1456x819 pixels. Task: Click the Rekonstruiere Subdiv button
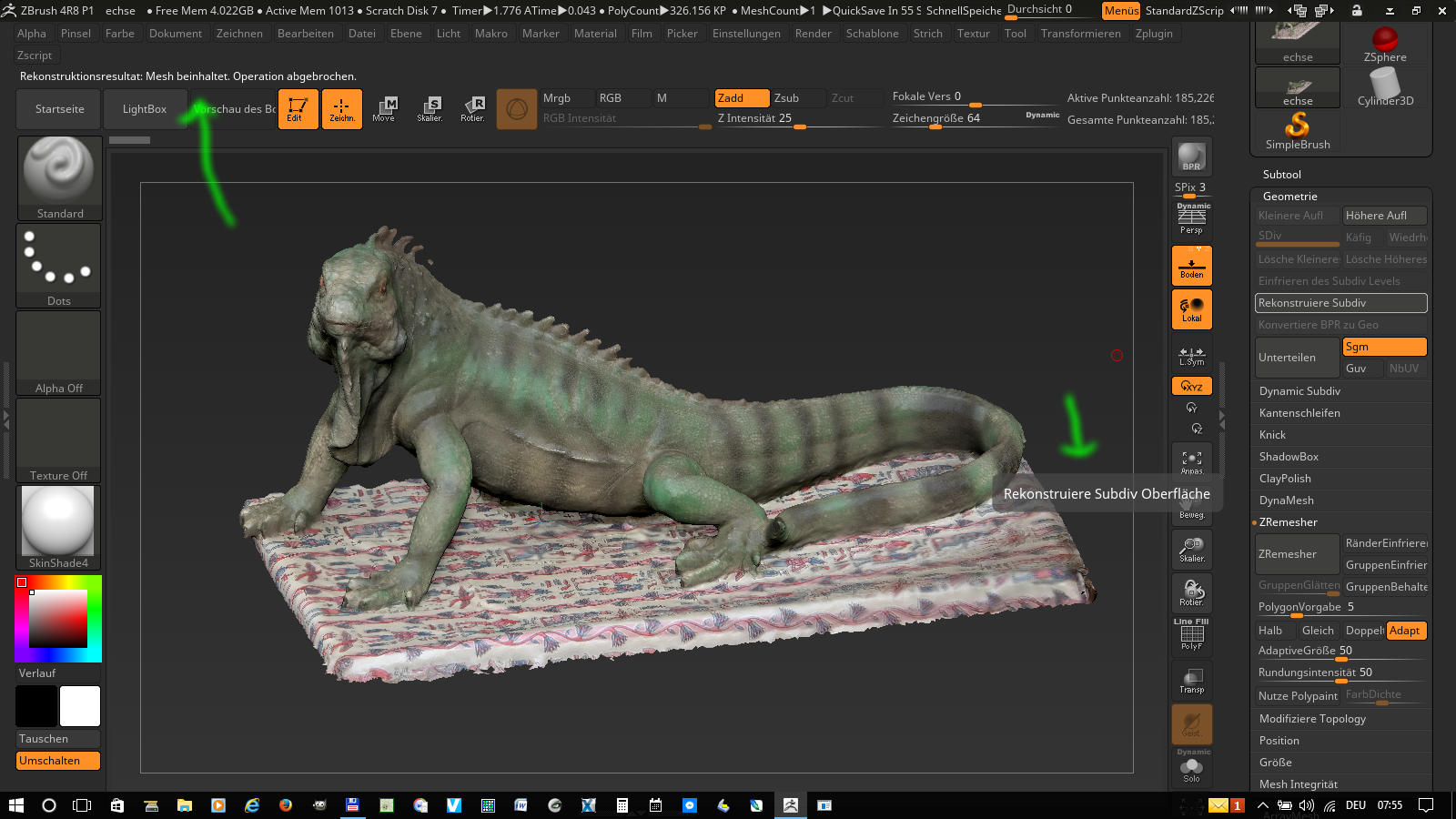coord(1340,303)
